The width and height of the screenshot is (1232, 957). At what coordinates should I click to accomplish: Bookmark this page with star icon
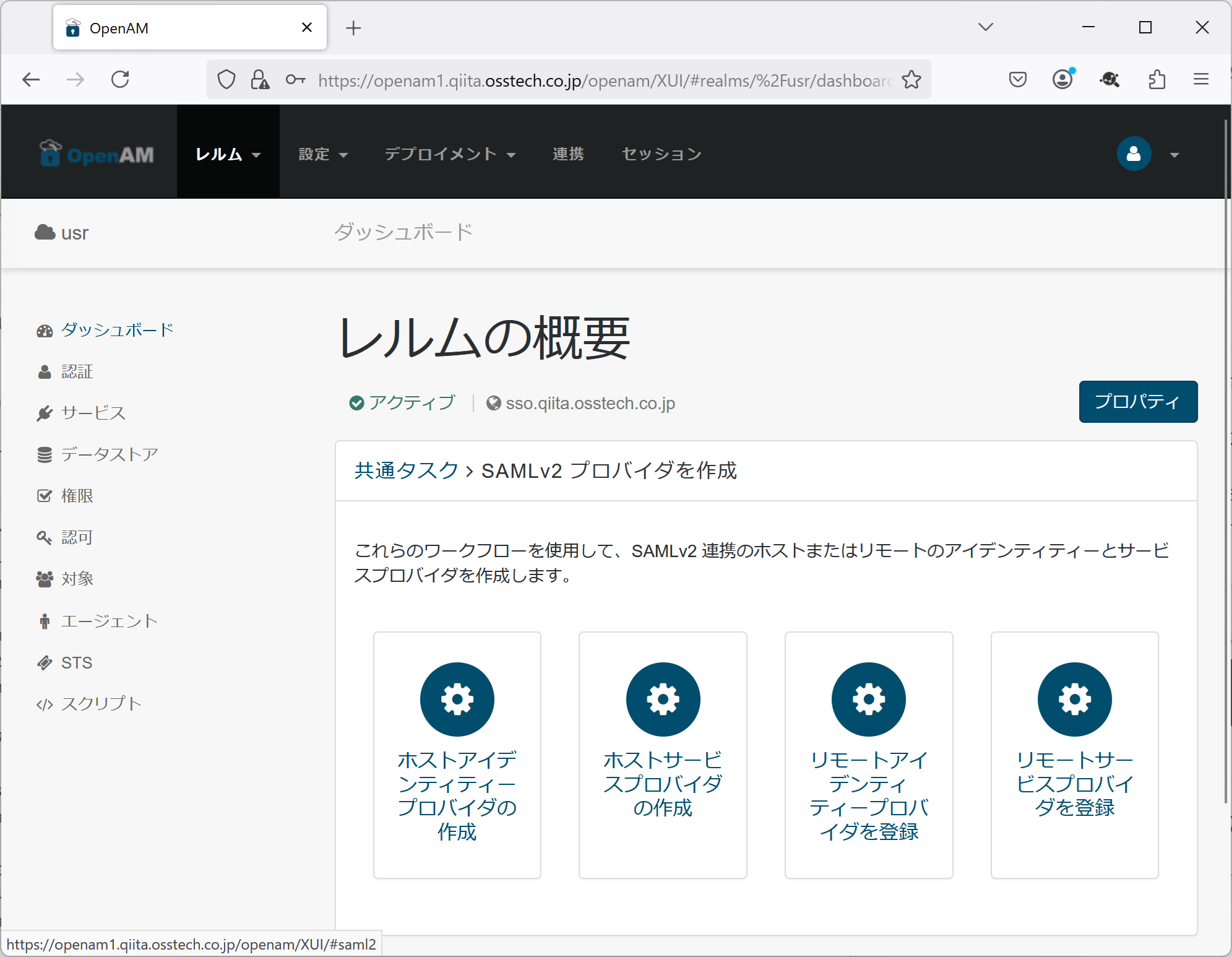(x=911, y=80)
